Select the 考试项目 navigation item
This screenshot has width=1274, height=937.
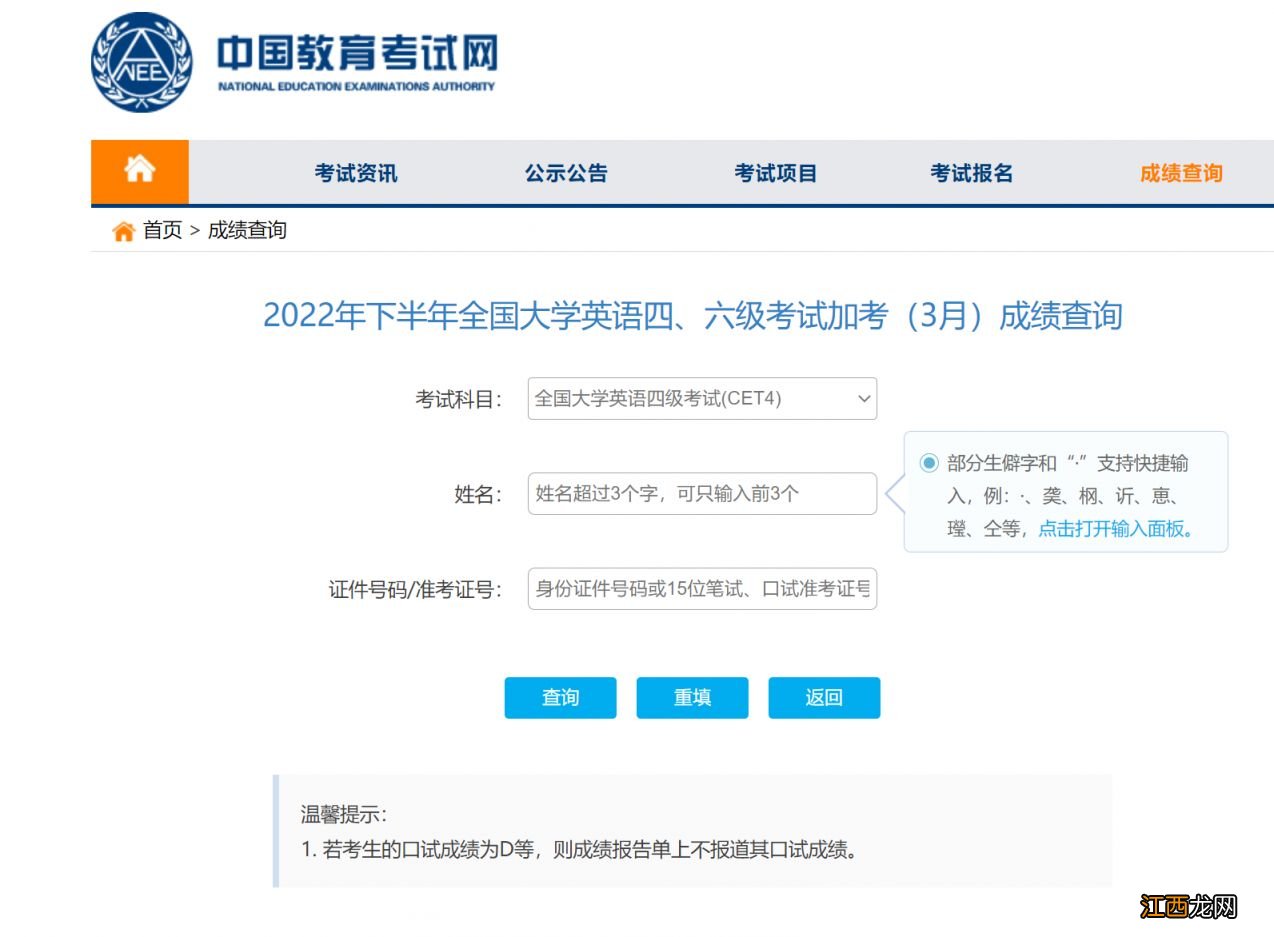776,172
